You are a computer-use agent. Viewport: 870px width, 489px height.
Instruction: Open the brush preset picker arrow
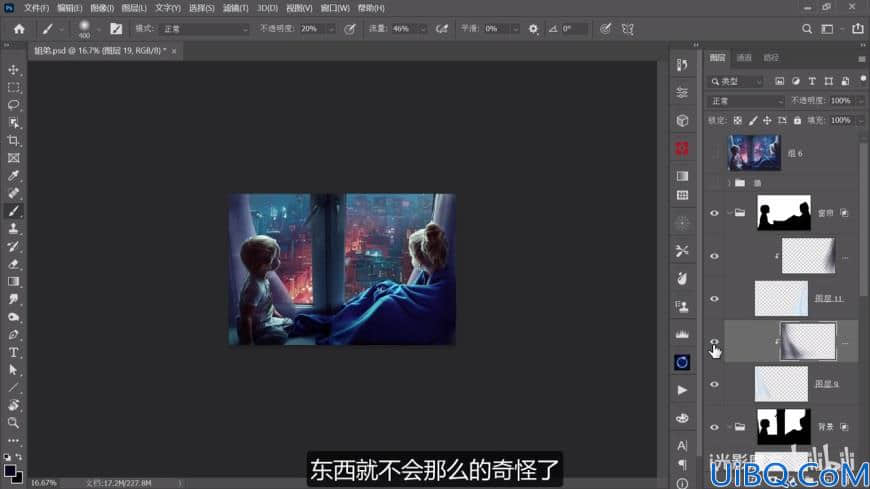(x=98, y=29)
